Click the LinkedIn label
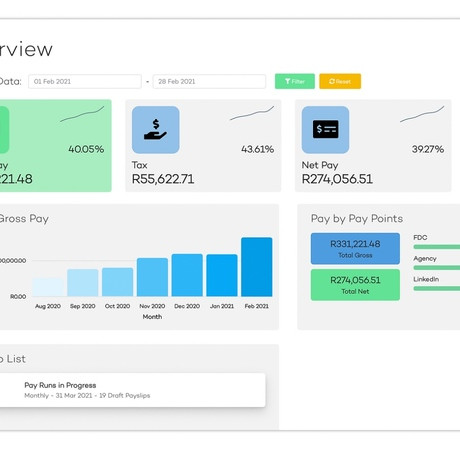 click(x=426, y=279)
